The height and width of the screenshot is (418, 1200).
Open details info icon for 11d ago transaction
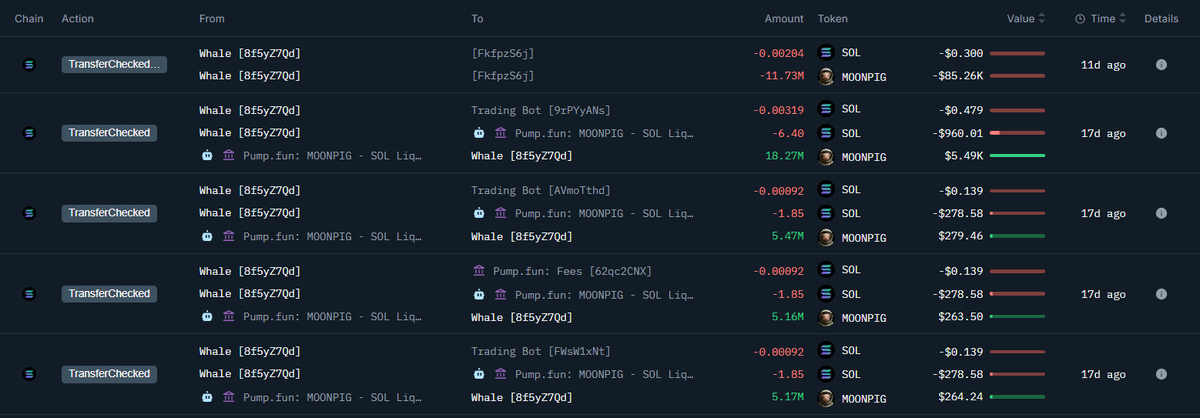pyautogui.click(x=1161, y=64)
